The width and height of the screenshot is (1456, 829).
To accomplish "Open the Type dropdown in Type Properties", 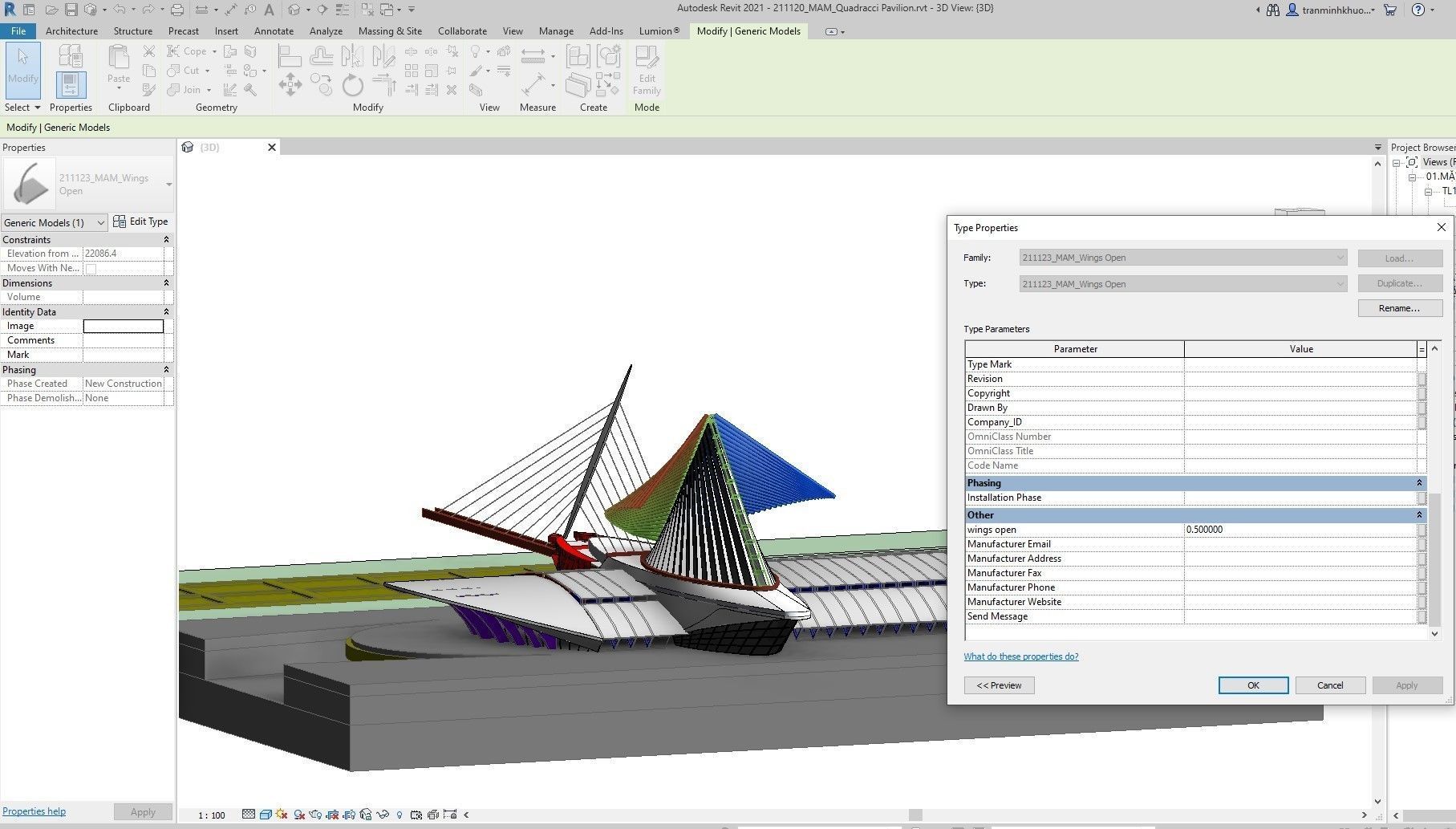I will pyautogui.click(x=1338, y=283).
